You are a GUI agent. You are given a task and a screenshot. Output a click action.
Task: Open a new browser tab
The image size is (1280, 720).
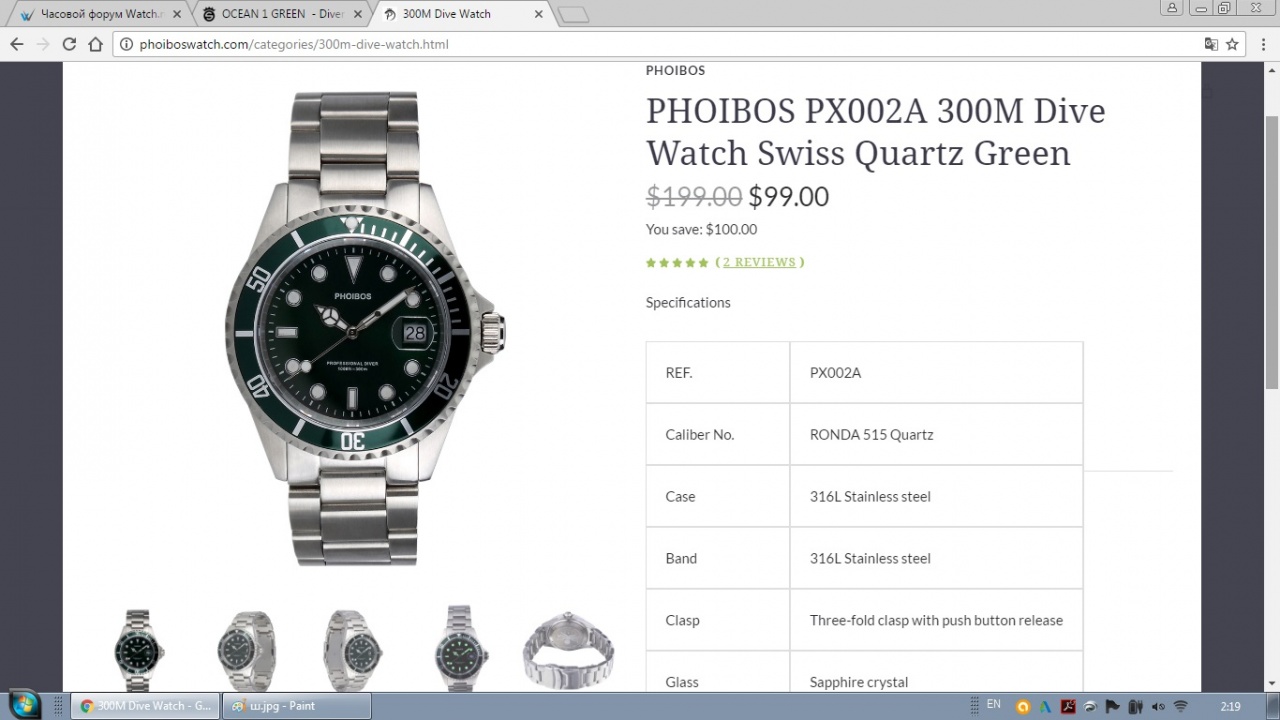(573, 14)
